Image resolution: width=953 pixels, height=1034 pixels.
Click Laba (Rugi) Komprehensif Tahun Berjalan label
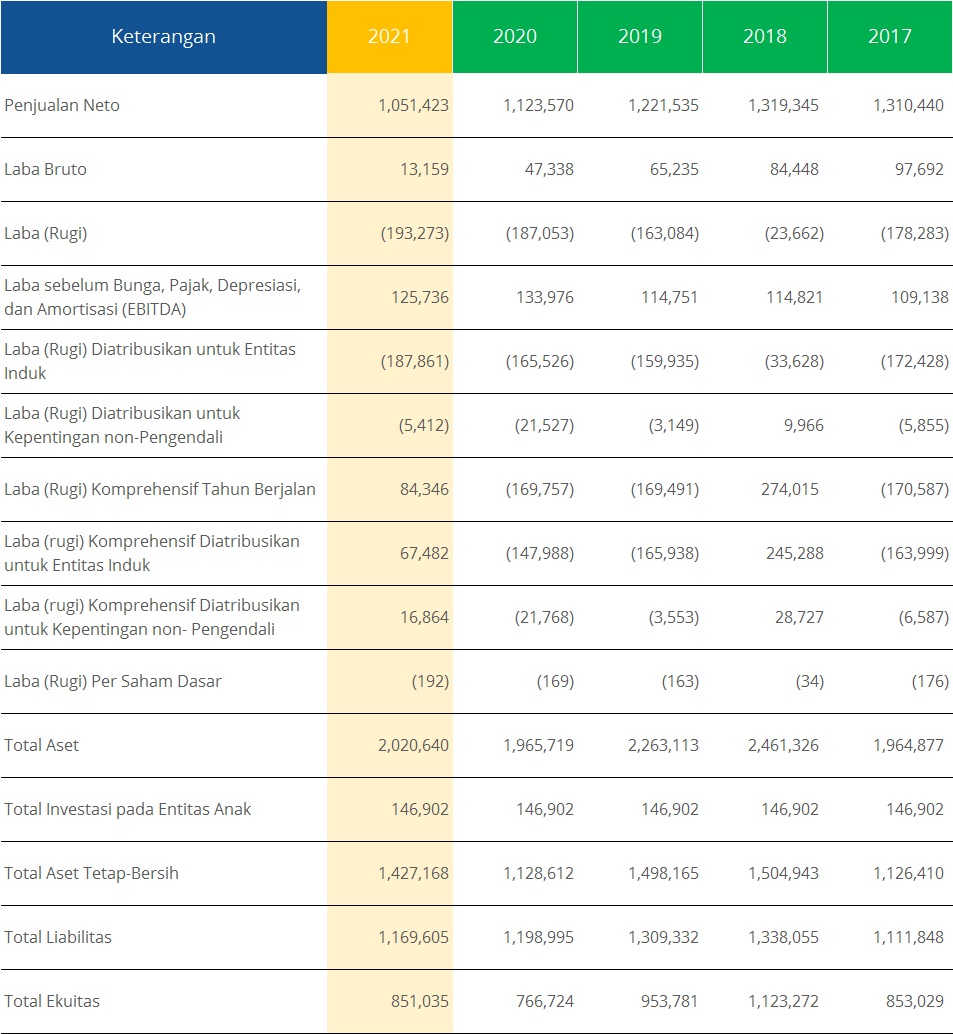coord(160,489)
